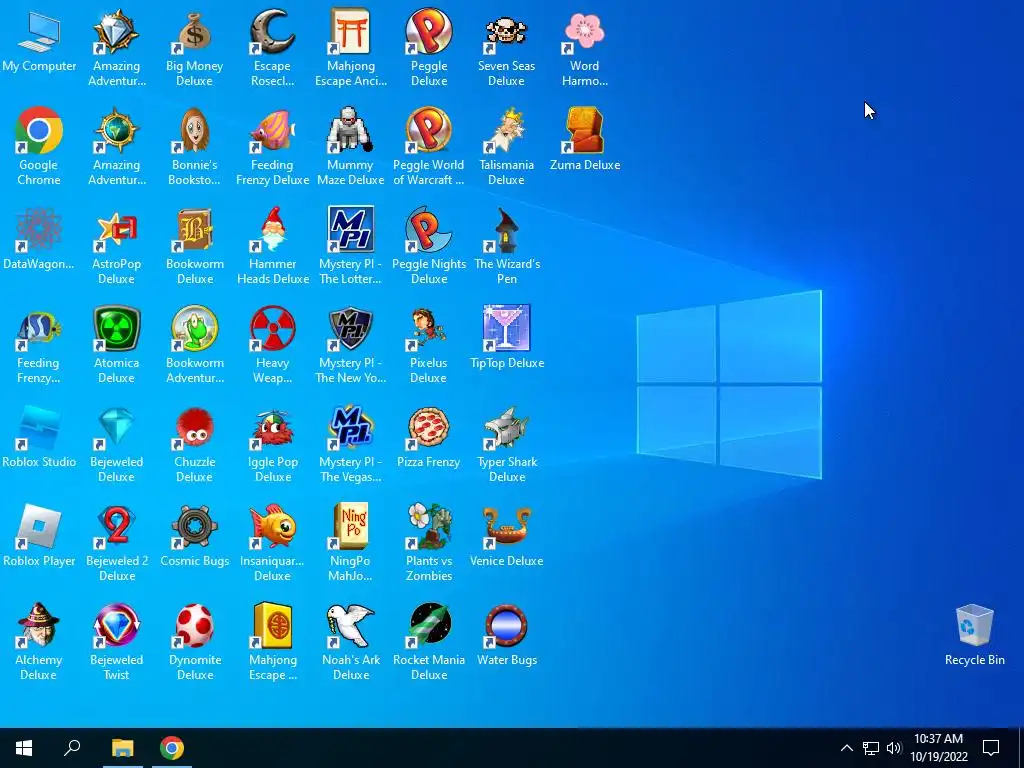Open network status tray icon
Image resolution: width=1024 pixels, height=768 pixels.
click(x=871, y=748)
